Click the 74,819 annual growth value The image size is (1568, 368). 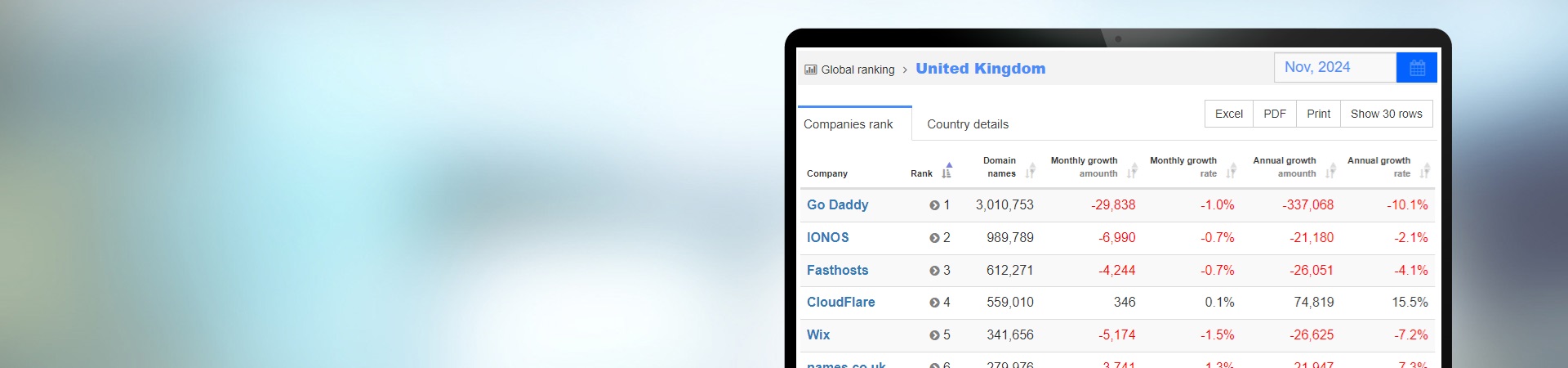click(x=1314, y=303)
